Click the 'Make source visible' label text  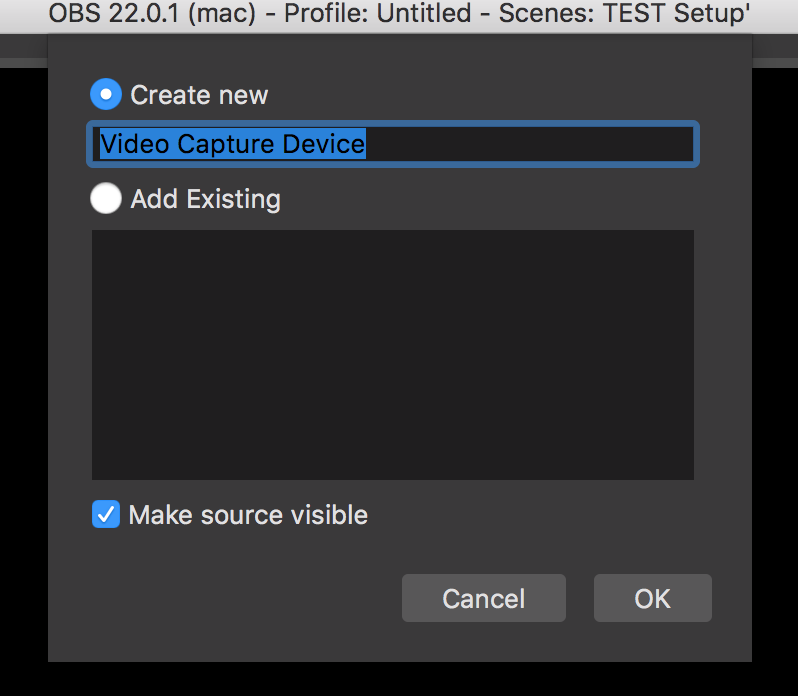pyautogui.click(x=248, y=515)
